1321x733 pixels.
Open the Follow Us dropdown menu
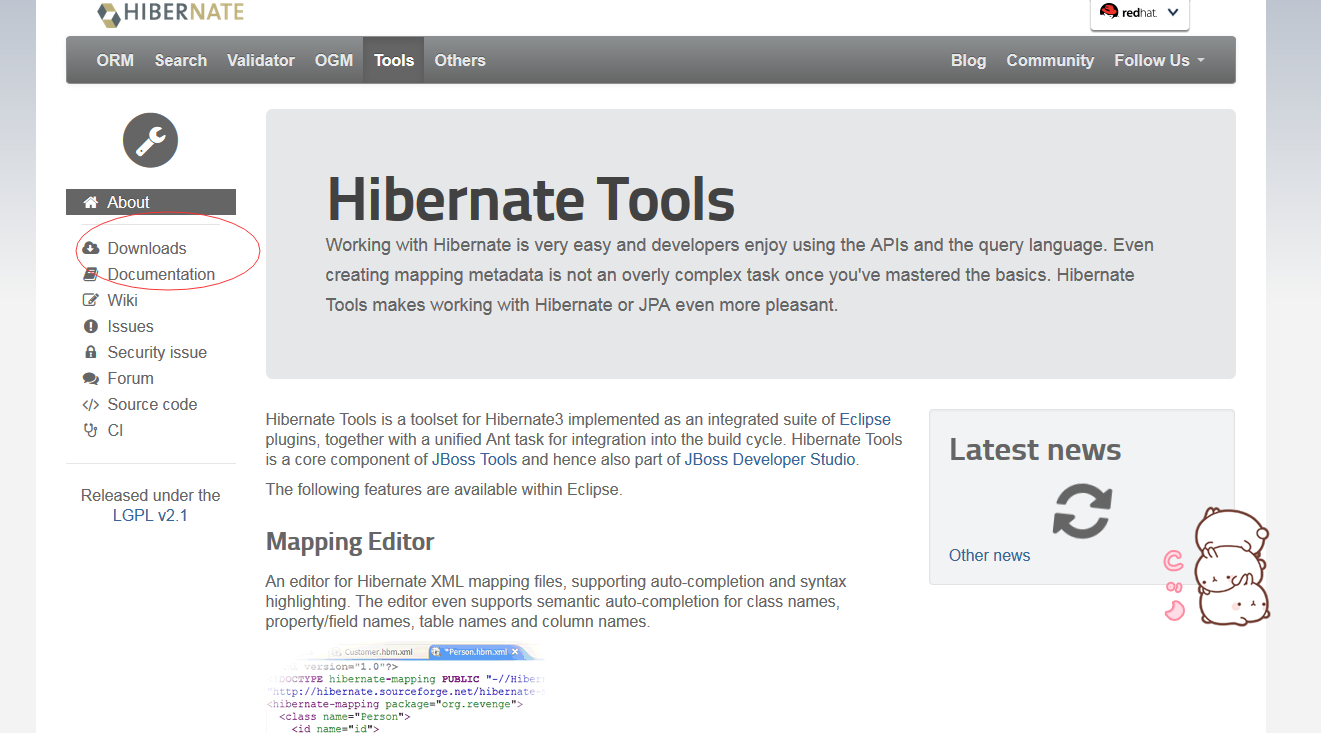click(x=1159, y=60)
